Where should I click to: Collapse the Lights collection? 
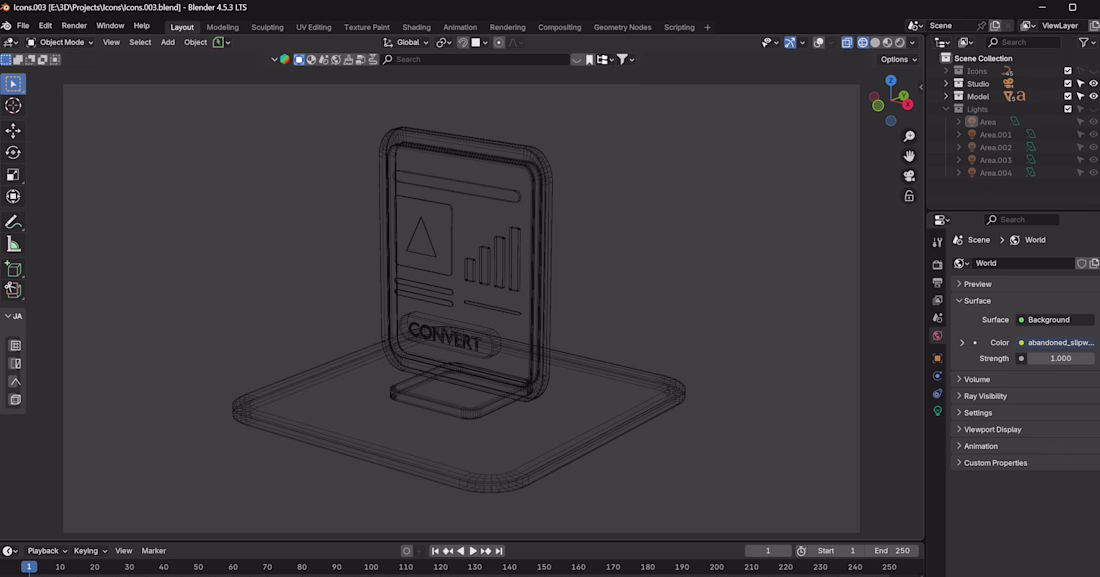946,109
